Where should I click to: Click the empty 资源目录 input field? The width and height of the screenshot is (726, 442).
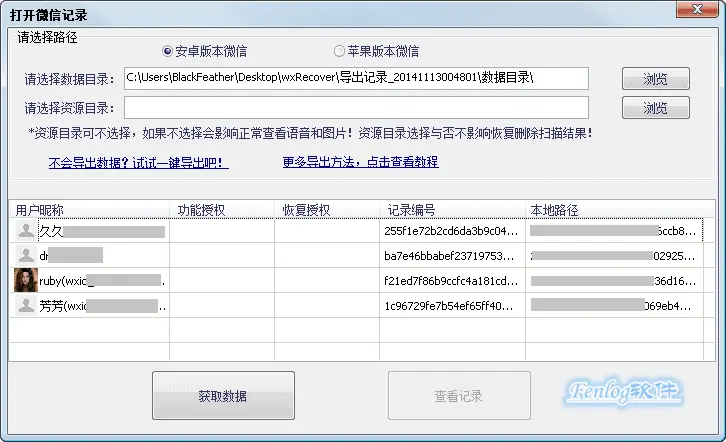point(355,108)
